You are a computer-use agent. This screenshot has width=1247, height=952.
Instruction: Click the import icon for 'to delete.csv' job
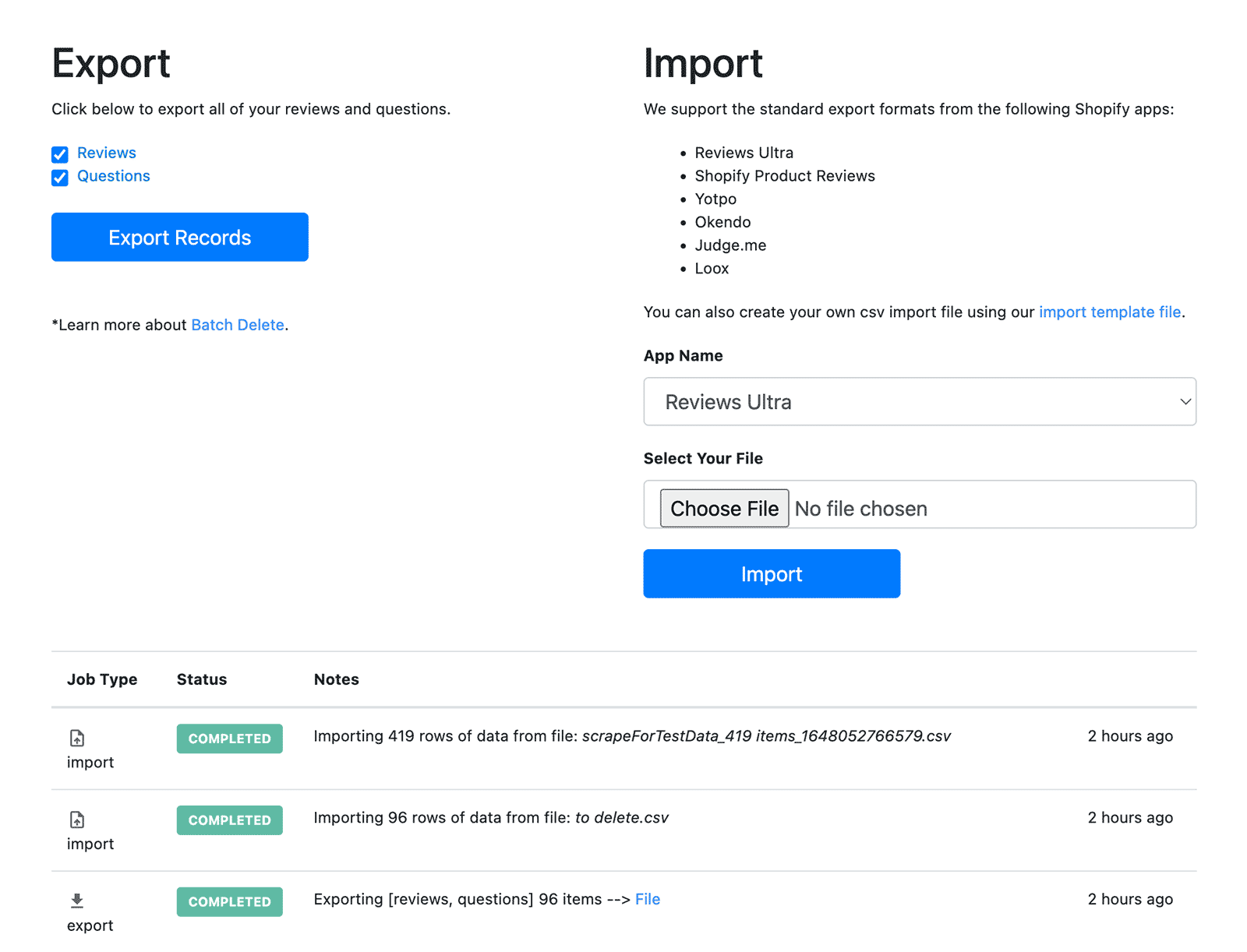click(77, 820)
